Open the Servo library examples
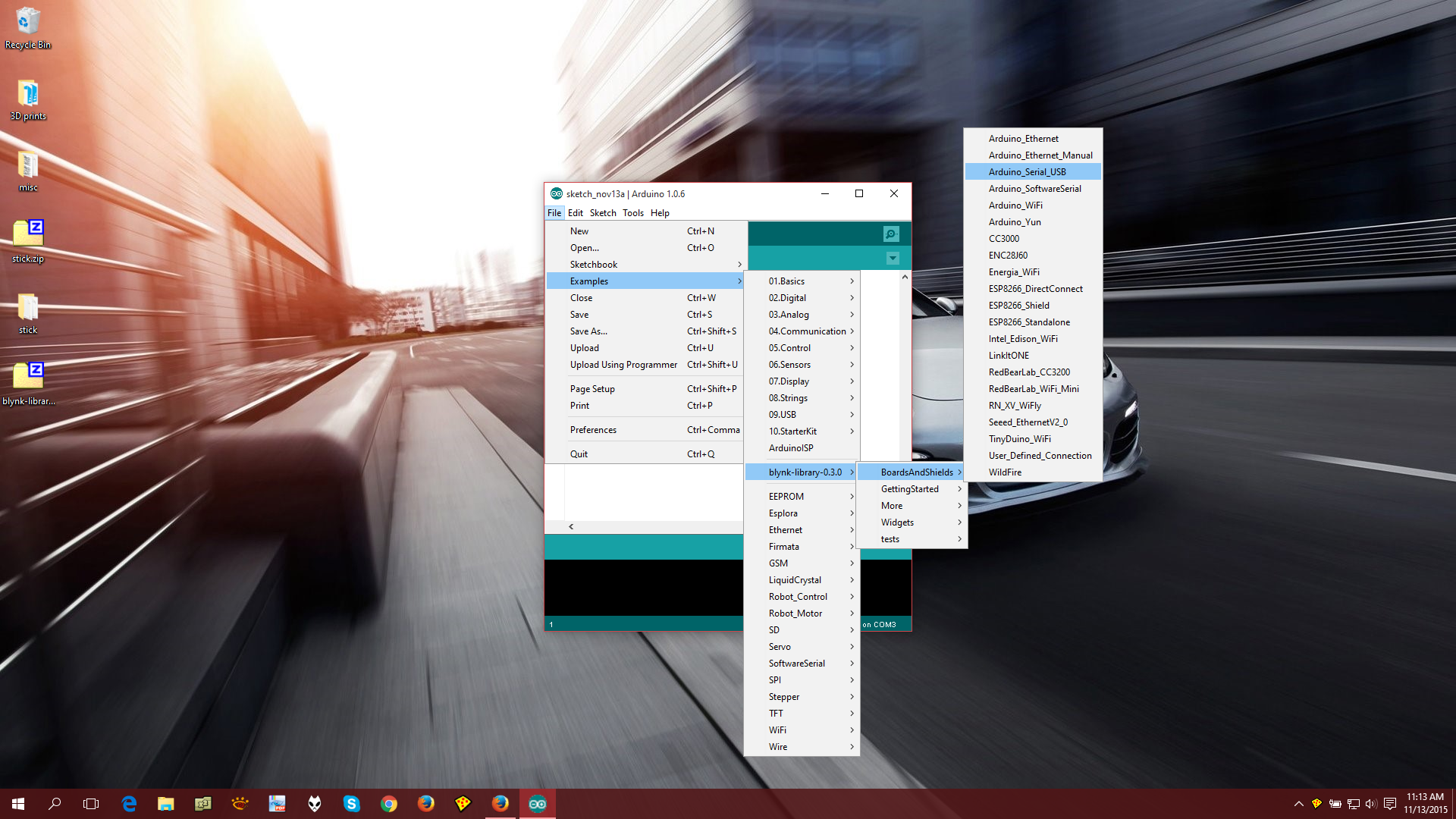The image size is (1456, 819). 802,647
